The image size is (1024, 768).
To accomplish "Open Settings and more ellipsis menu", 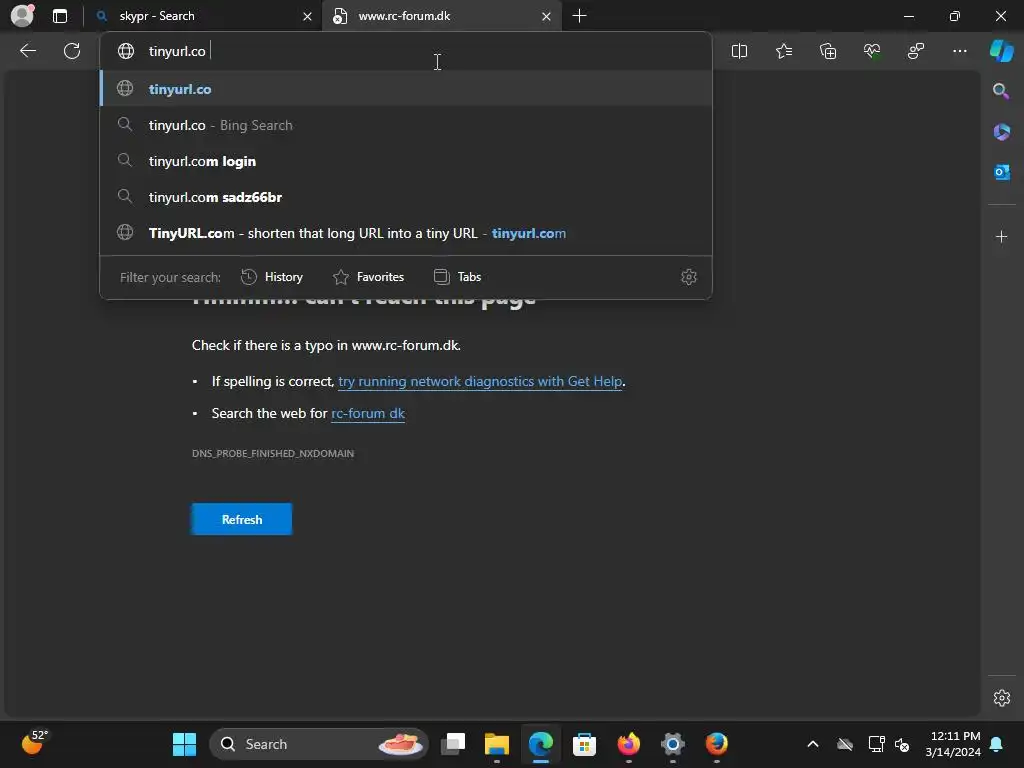I will pos(959,51).
